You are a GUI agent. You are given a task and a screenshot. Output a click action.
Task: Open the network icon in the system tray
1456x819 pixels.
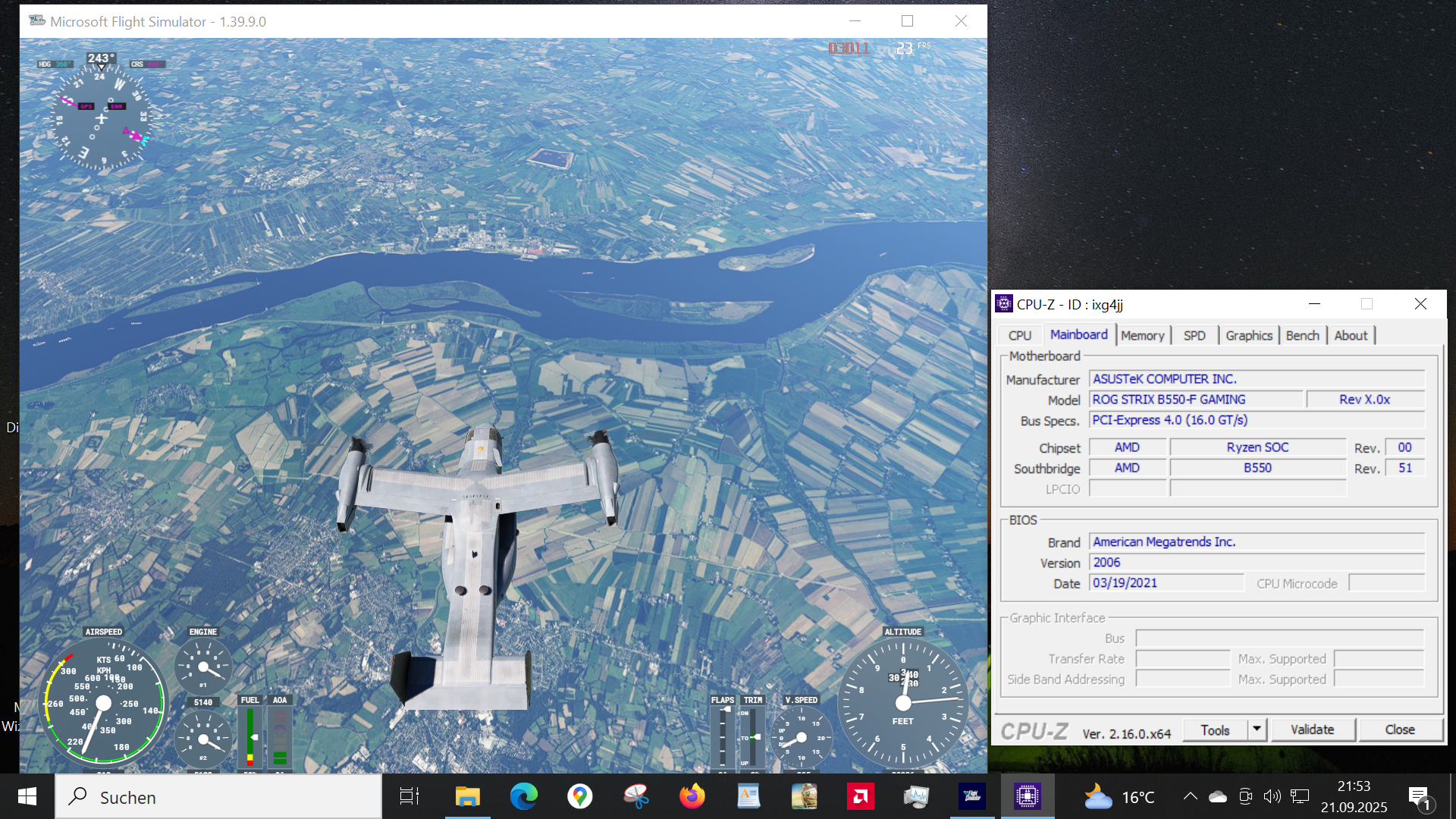click(1300, 796)
